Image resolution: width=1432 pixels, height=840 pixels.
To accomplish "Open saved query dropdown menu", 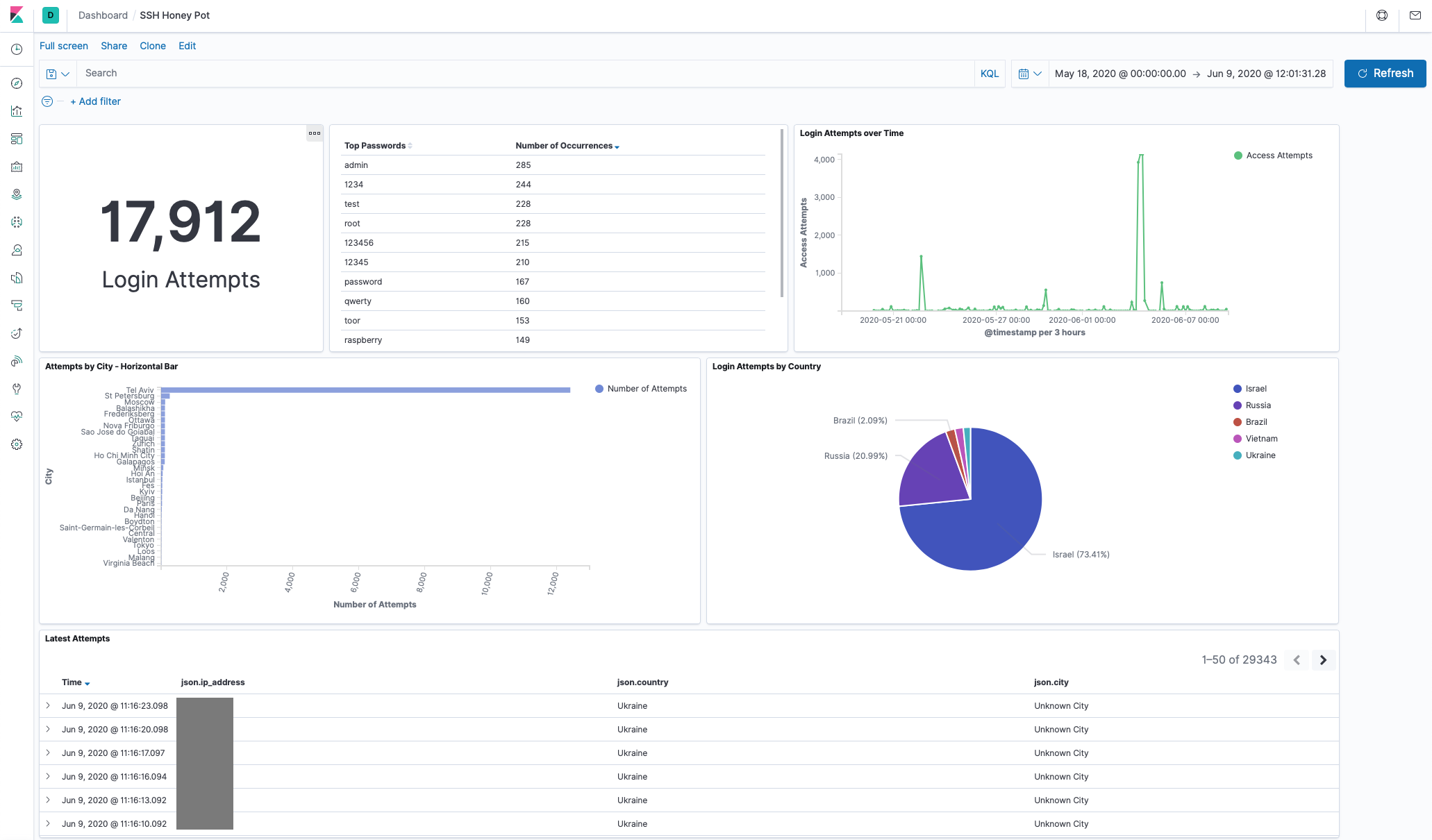I will click(x=58, y=74).
